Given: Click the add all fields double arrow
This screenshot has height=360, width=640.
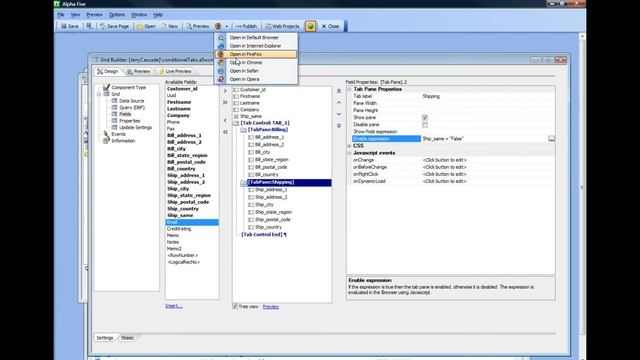Looking at the screenshot, I should 225,102.
